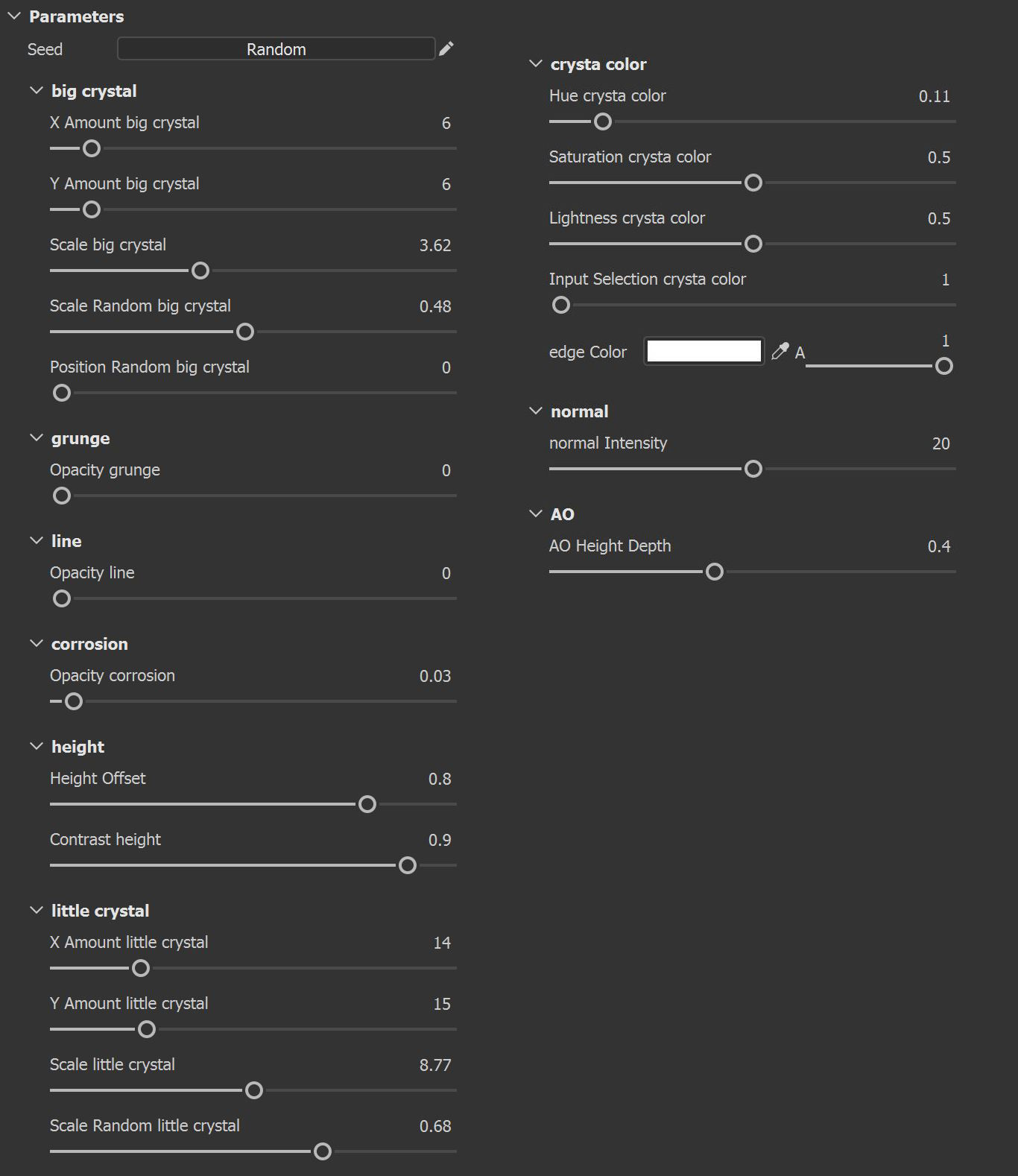Image resolution: width=1018 pixels, height=1176 pixels.
Task: Click the edge Color alpha slider handle
Action: pos(944,366)
